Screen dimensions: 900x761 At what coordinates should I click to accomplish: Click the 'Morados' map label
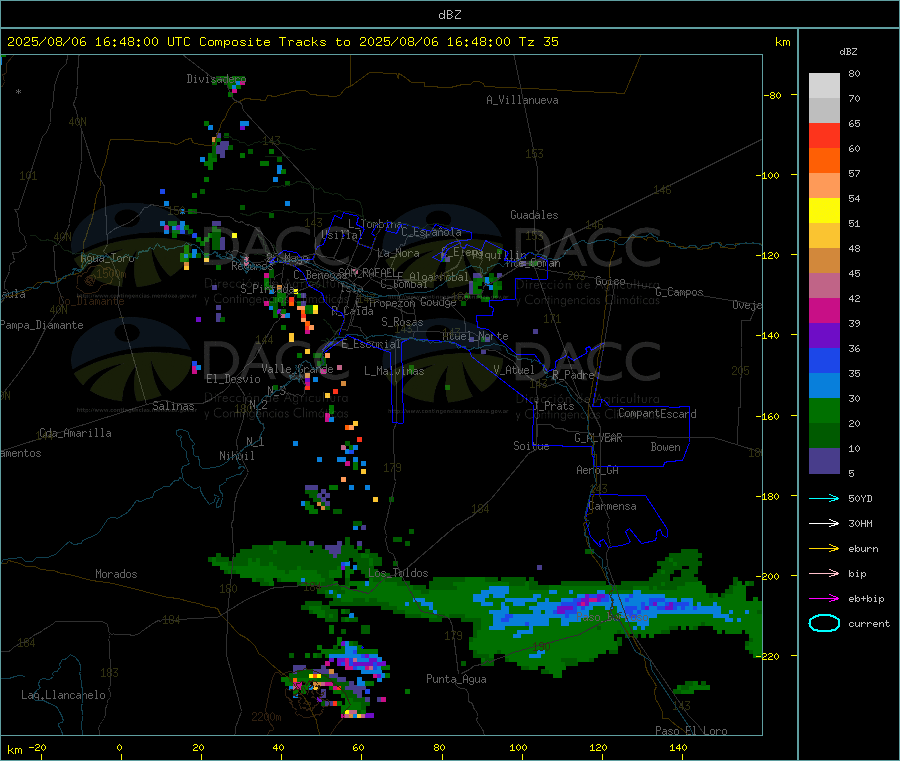pos(116,574)
